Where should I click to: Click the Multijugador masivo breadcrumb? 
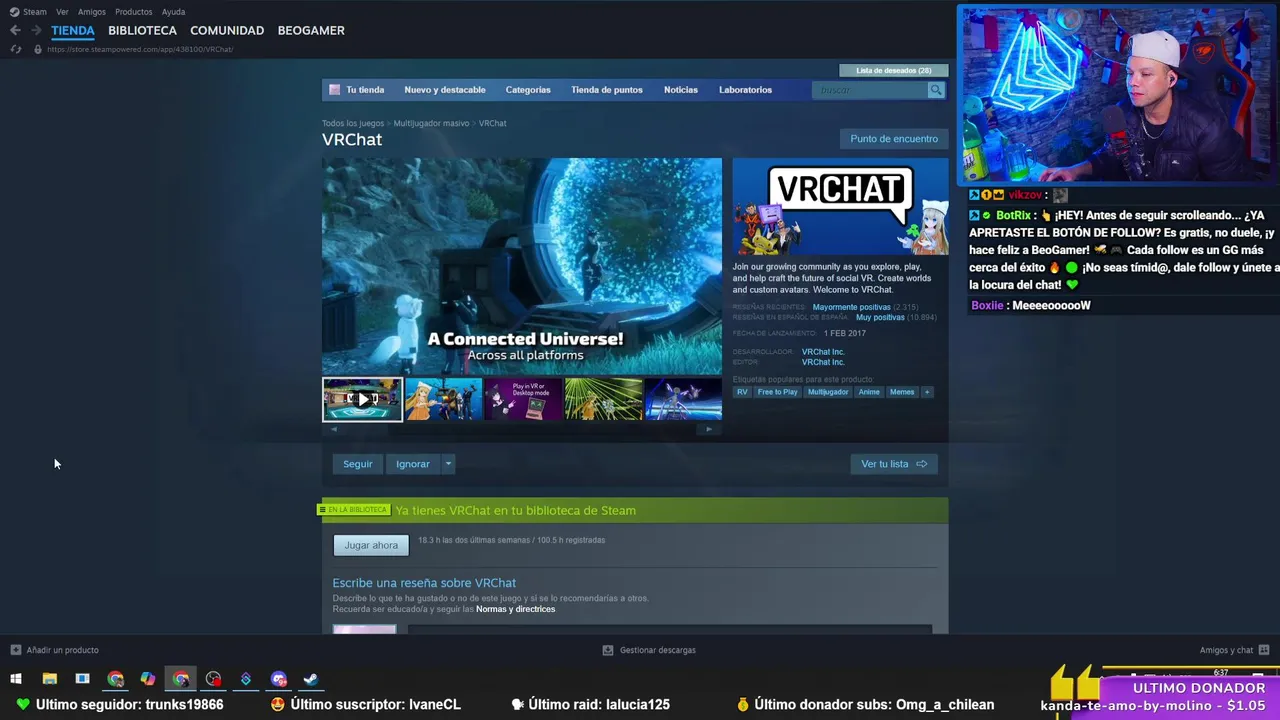431,124
